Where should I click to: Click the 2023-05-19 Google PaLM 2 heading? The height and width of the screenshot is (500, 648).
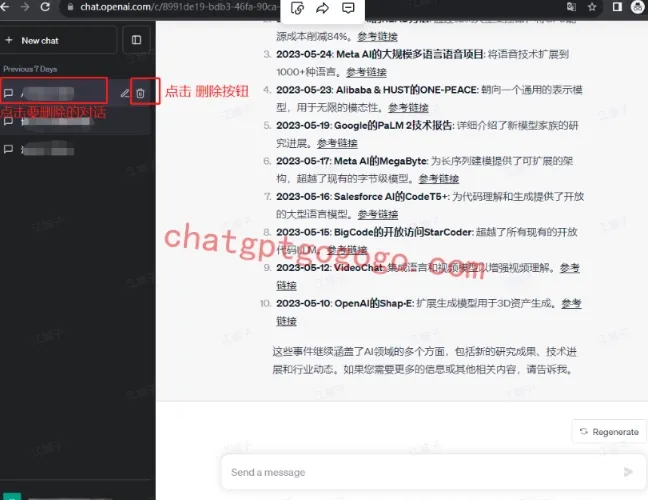[365, 126]
